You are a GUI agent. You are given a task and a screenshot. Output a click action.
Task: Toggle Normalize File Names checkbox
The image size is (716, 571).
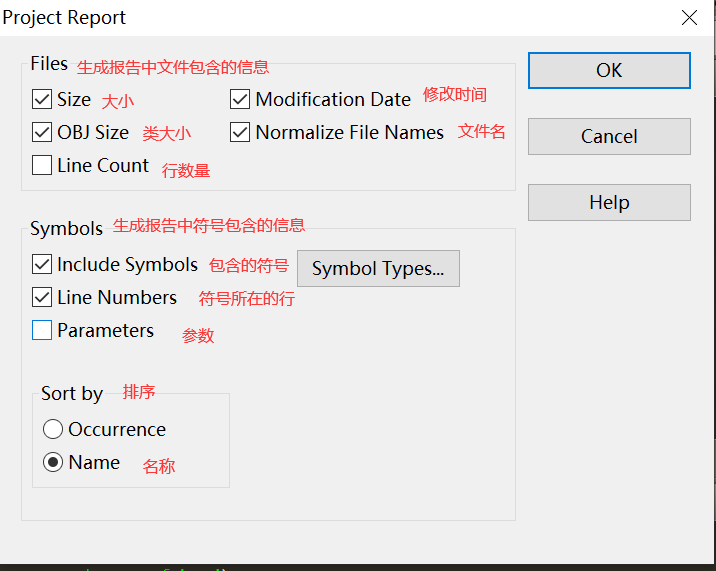pyautogui.click(x=240, y=132)
